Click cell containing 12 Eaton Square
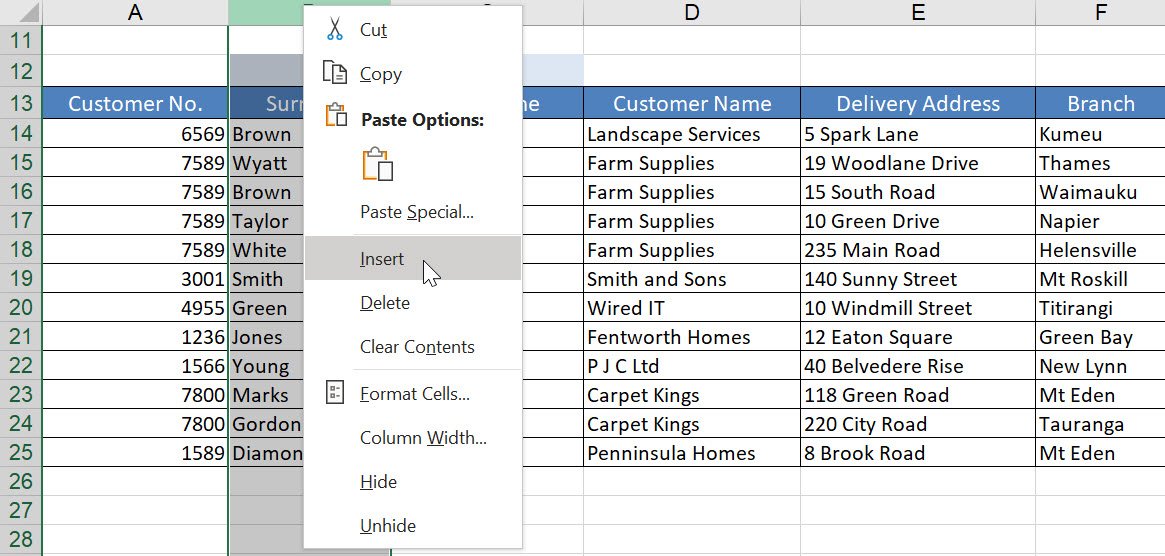This screenshot has height=556, width=1165. tap(918, 337)
